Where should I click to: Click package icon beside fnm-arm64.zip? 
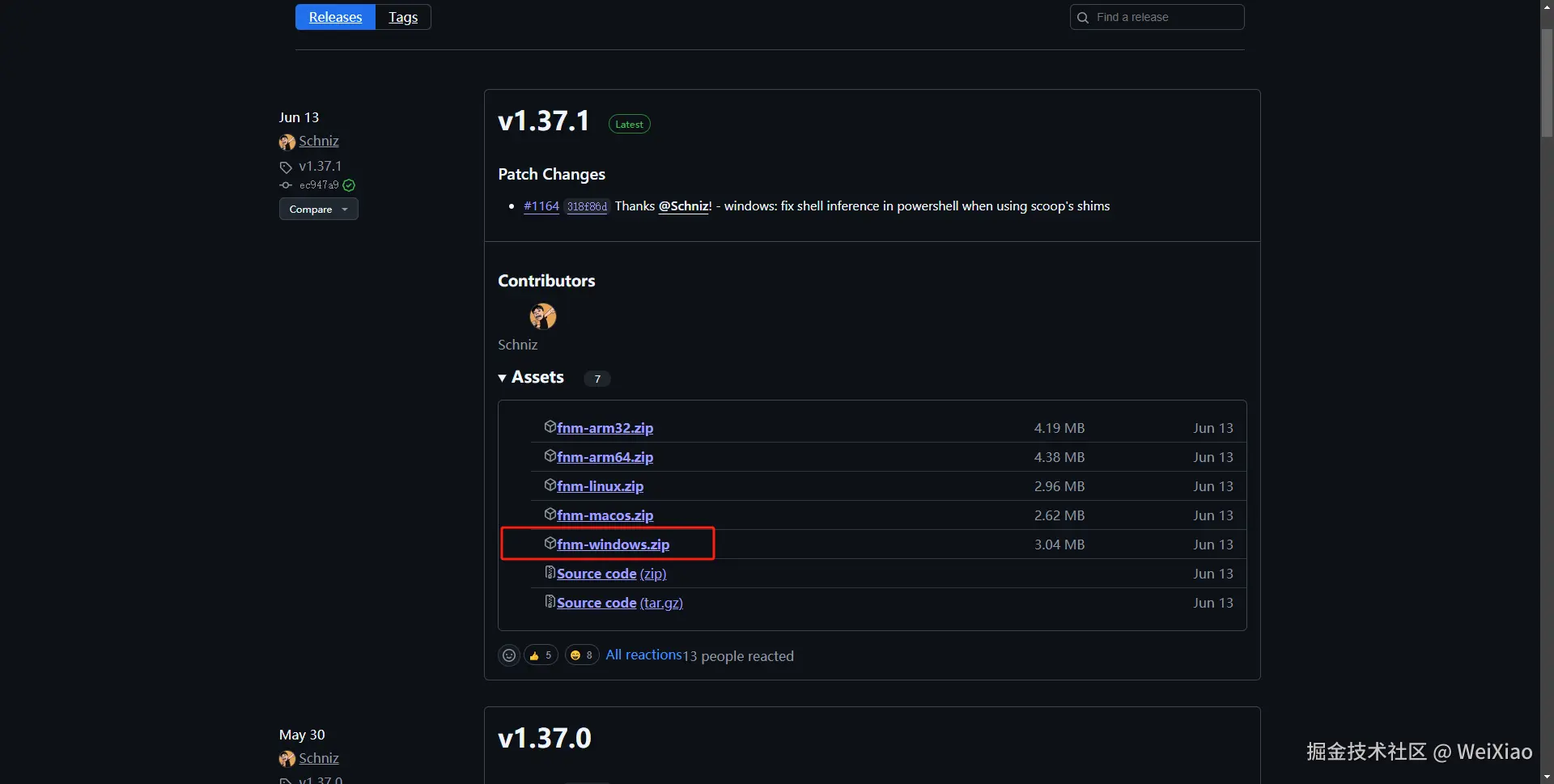(x=550, y=456)
